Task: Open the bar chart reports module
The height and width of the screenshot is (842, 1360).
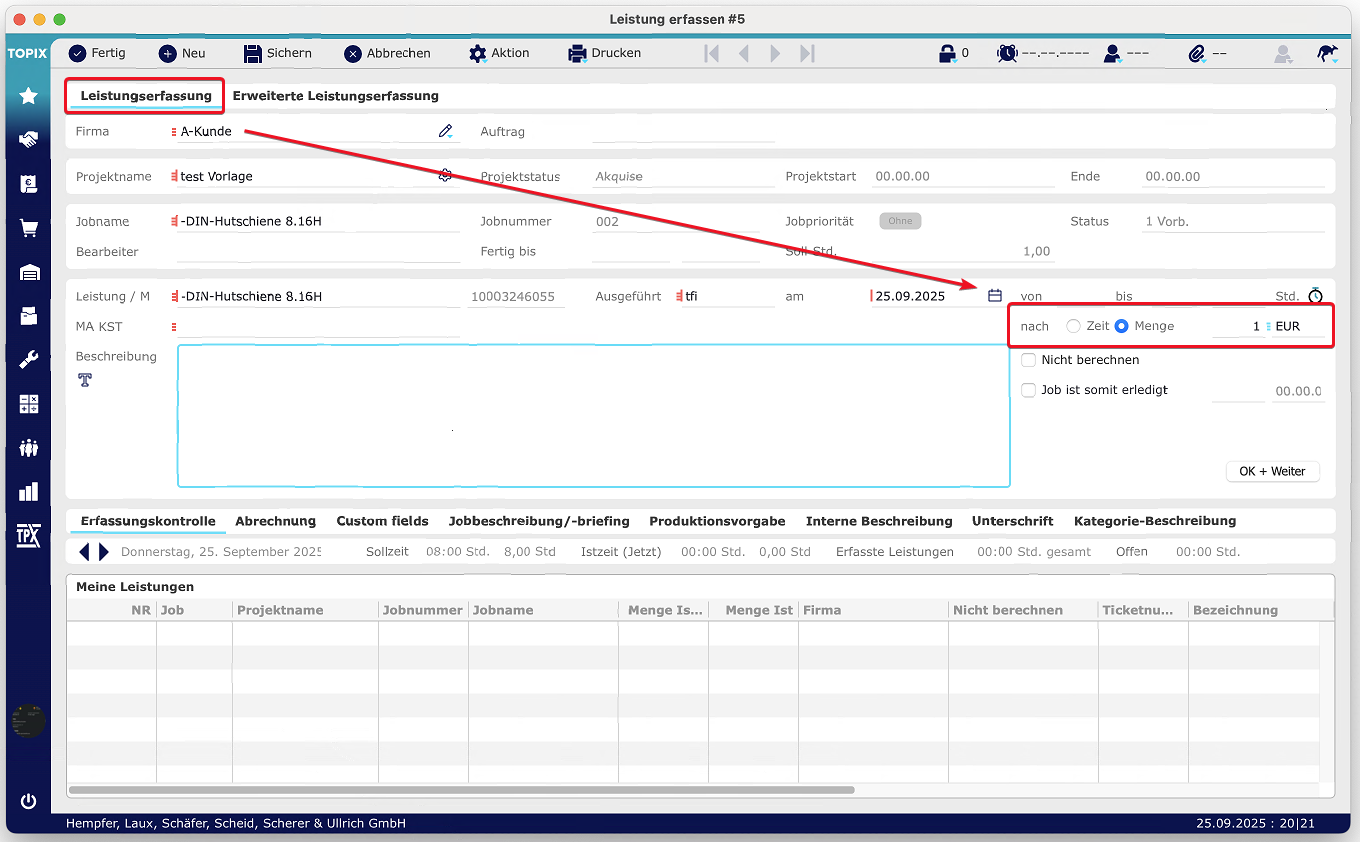Action: coord(28,491)
